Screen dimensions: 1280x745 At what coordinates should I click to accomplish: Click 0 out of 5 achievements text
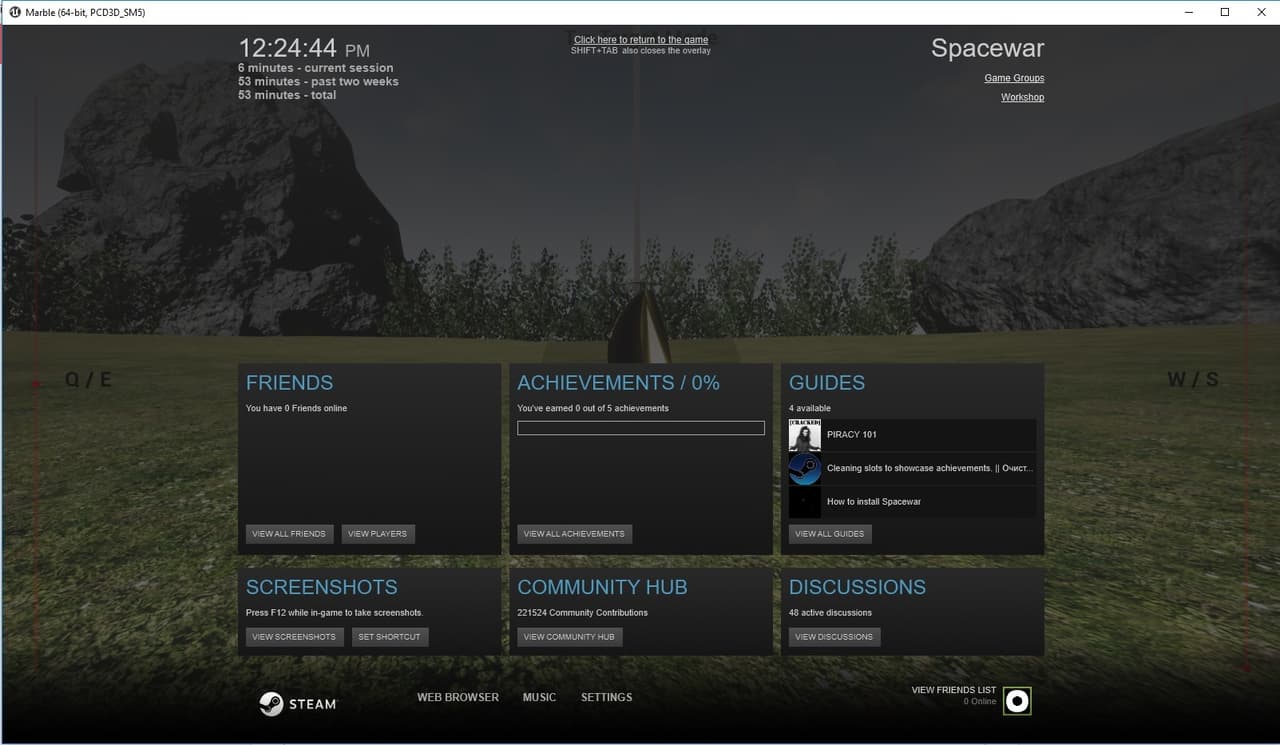pos(593,409)
